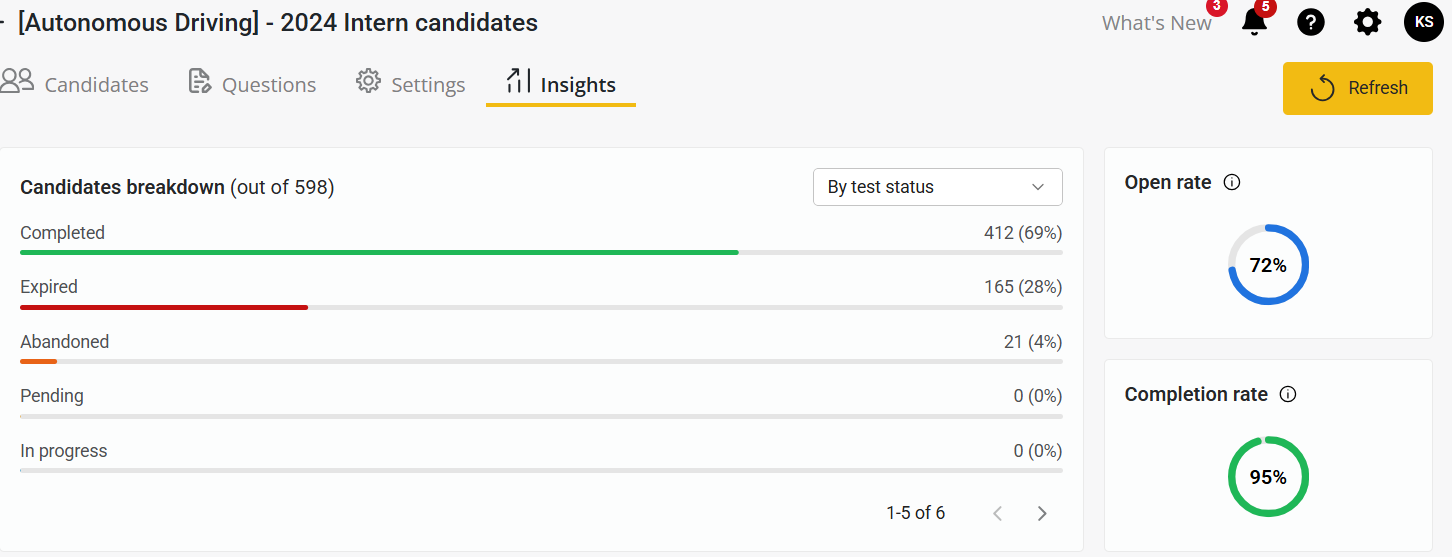The width and height of the screenshot is (1452, 557).
Task: Click the Questions document icon
Action: pyautogui.click(x=199, y=82)
